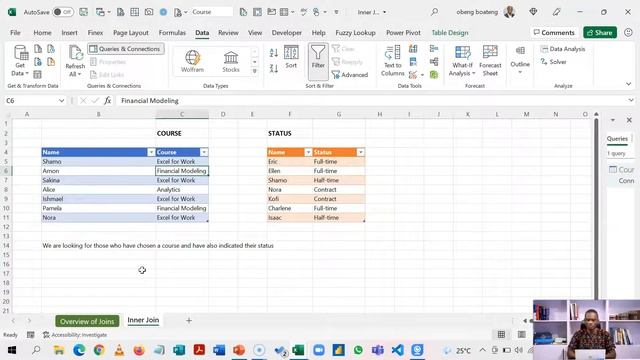The width and height of the screenshot is (640, 360).
Task: Open the Solver add-in
Action: (553, 62)
